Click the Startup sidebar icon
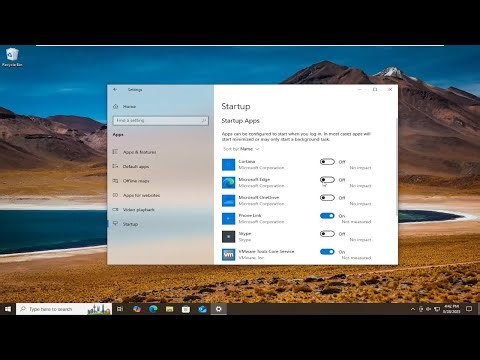This screenshot has width=480, height=360. (115, 224)
